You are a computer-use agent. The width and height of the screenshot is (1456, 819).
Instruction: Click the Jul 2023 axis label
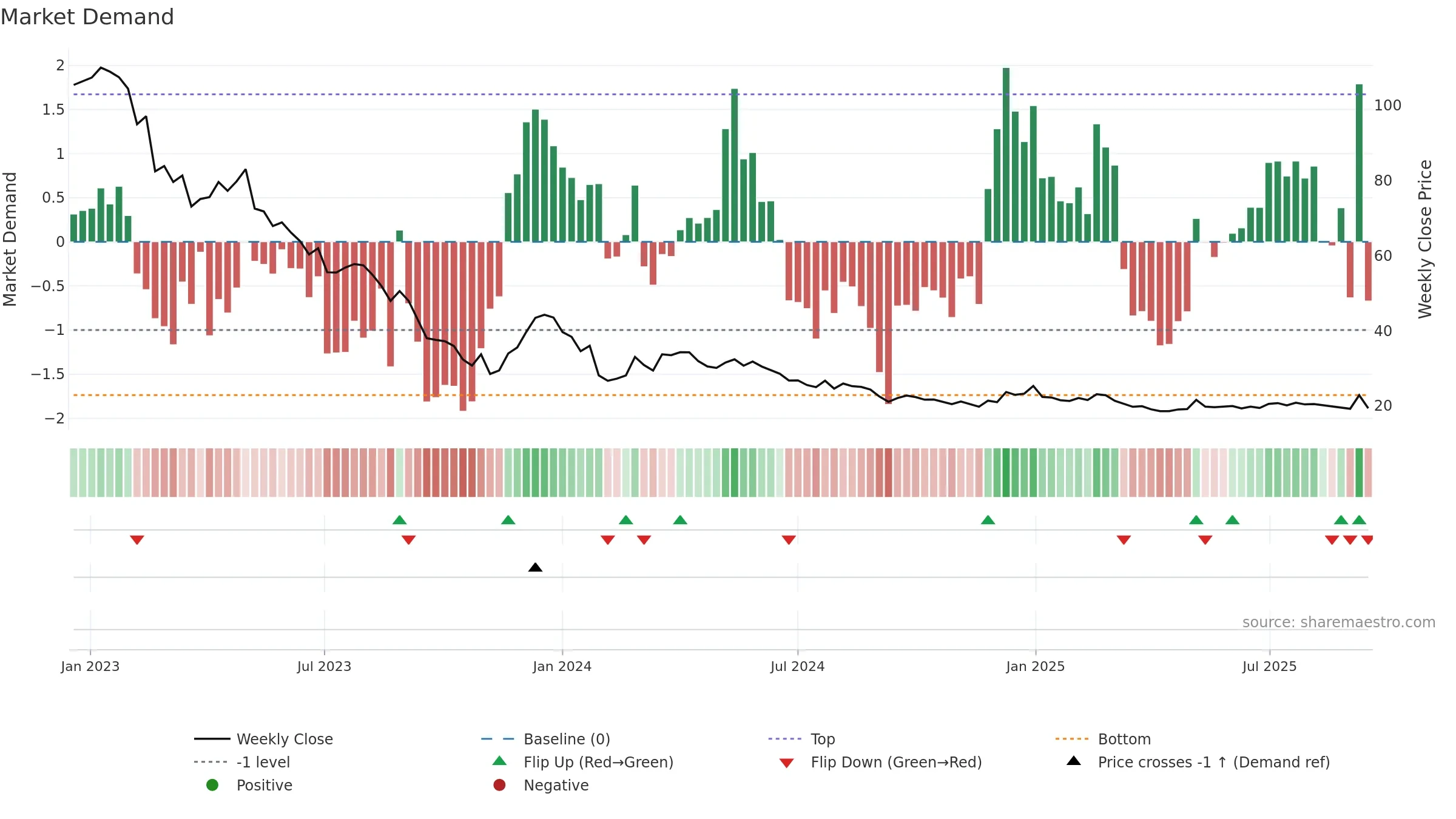coord(325,667)
